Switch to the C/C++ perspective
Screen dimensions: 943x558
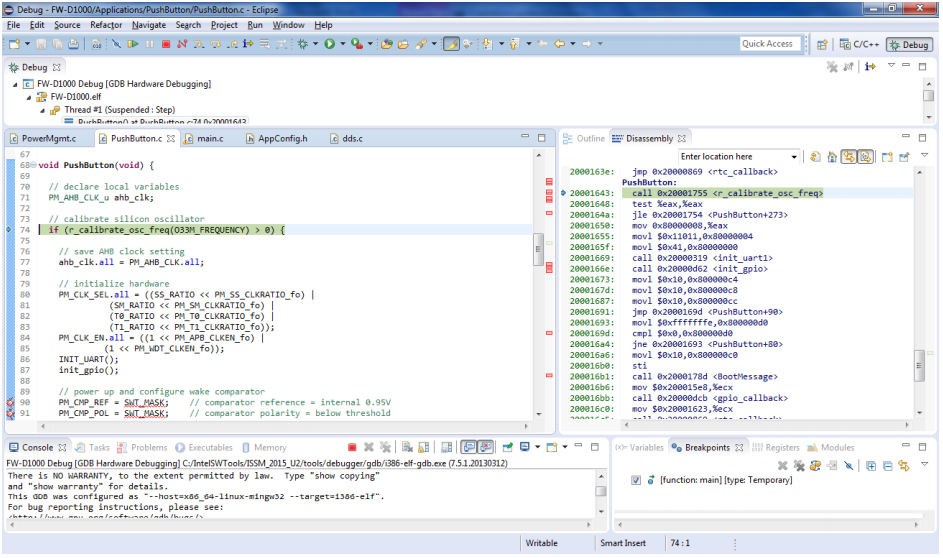tap(858, 44)
